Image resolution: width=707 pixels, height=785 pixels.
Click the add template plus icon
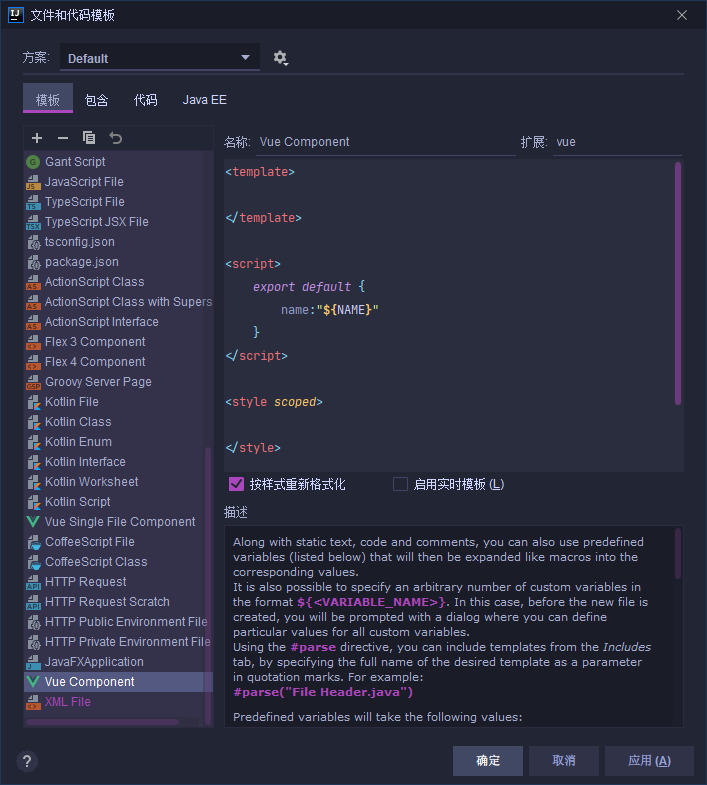(x=37, y=138)
